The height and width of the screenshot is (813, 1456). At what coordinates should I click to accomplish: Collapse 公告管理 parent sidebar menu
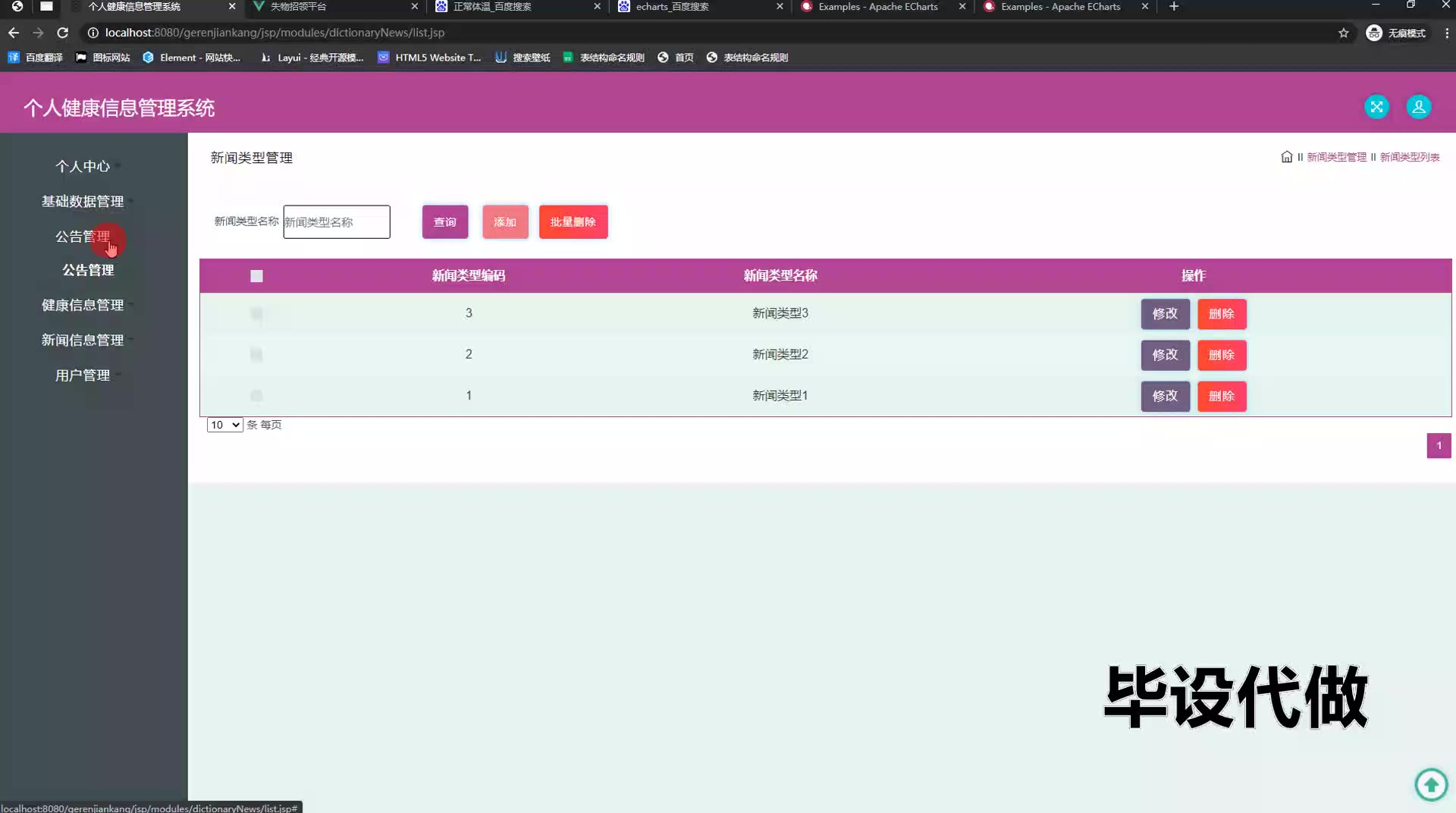[83, 236]
